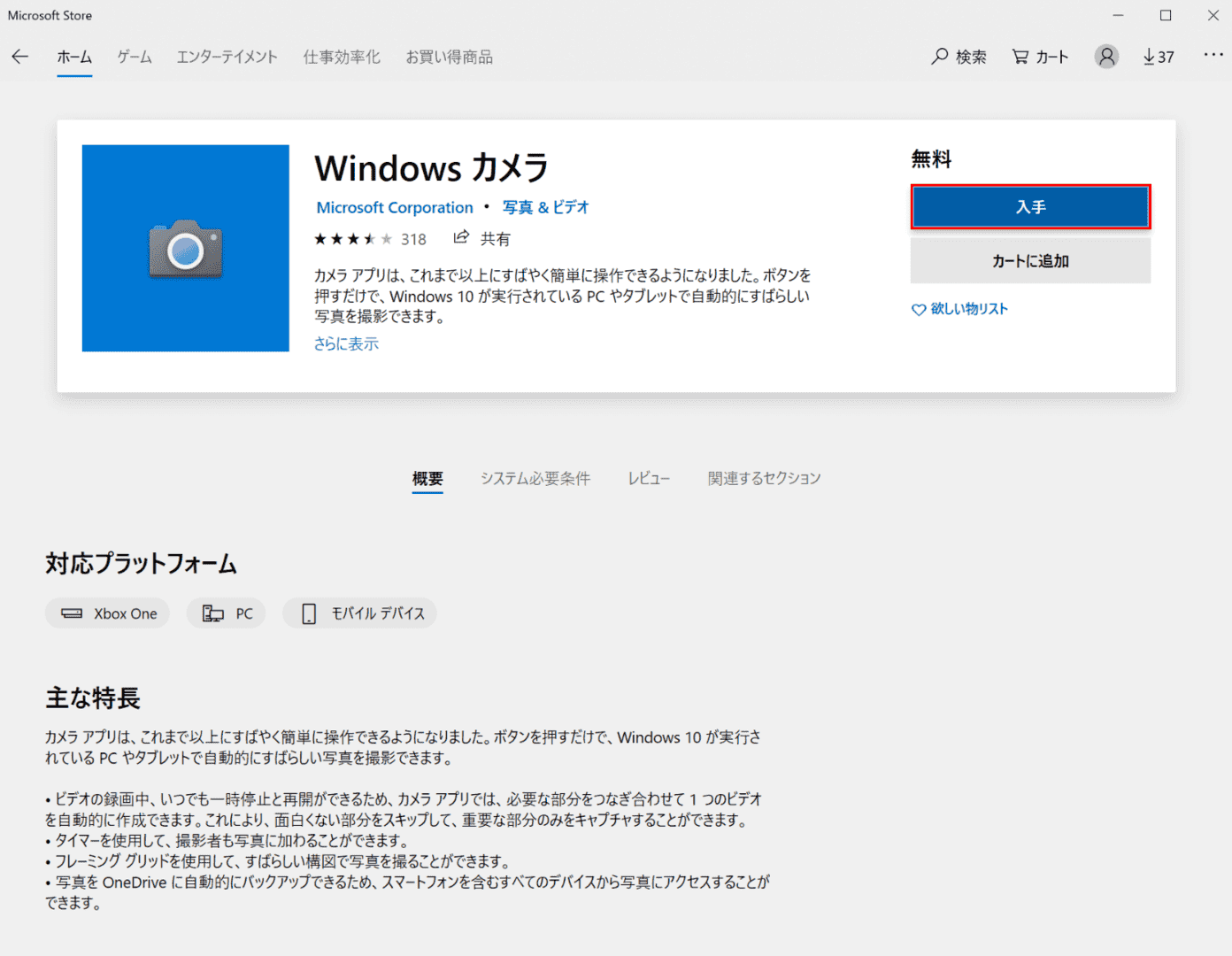Click the 無料 price label
This screenshot has height=956, width=1232.
tap(932, 159)
